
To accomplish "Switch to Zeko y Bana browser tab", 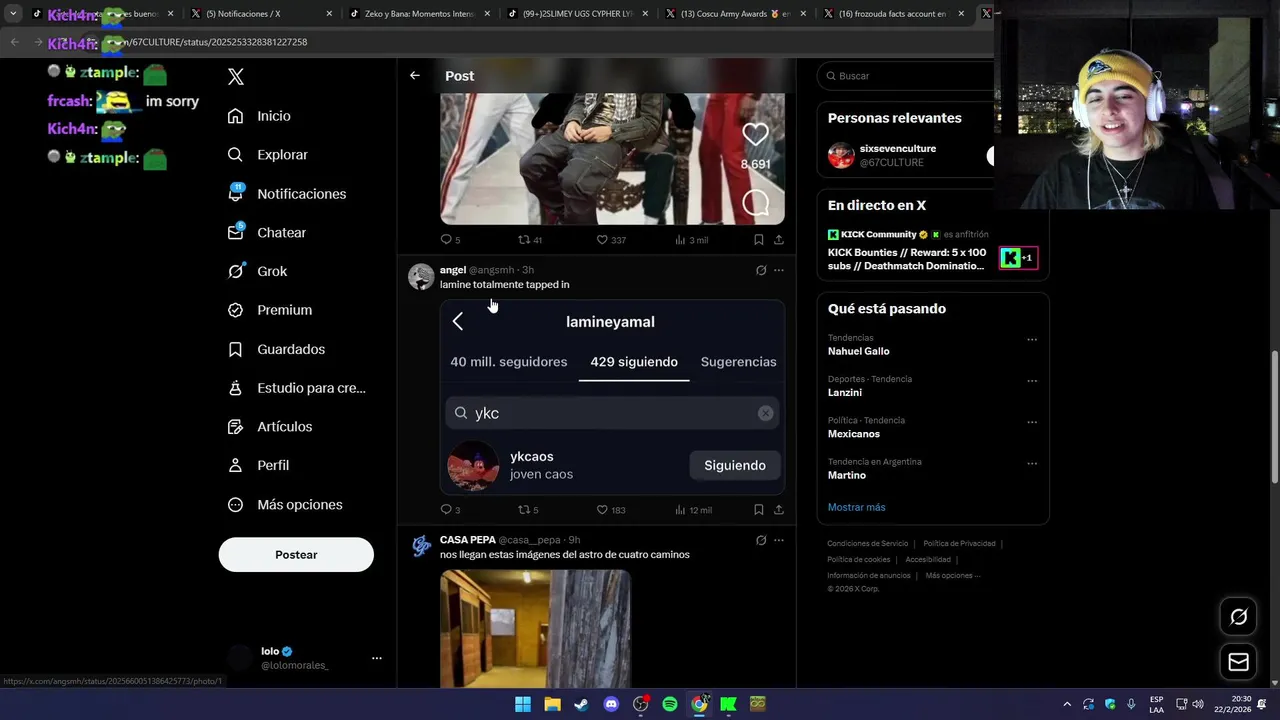I will point(420,14).
